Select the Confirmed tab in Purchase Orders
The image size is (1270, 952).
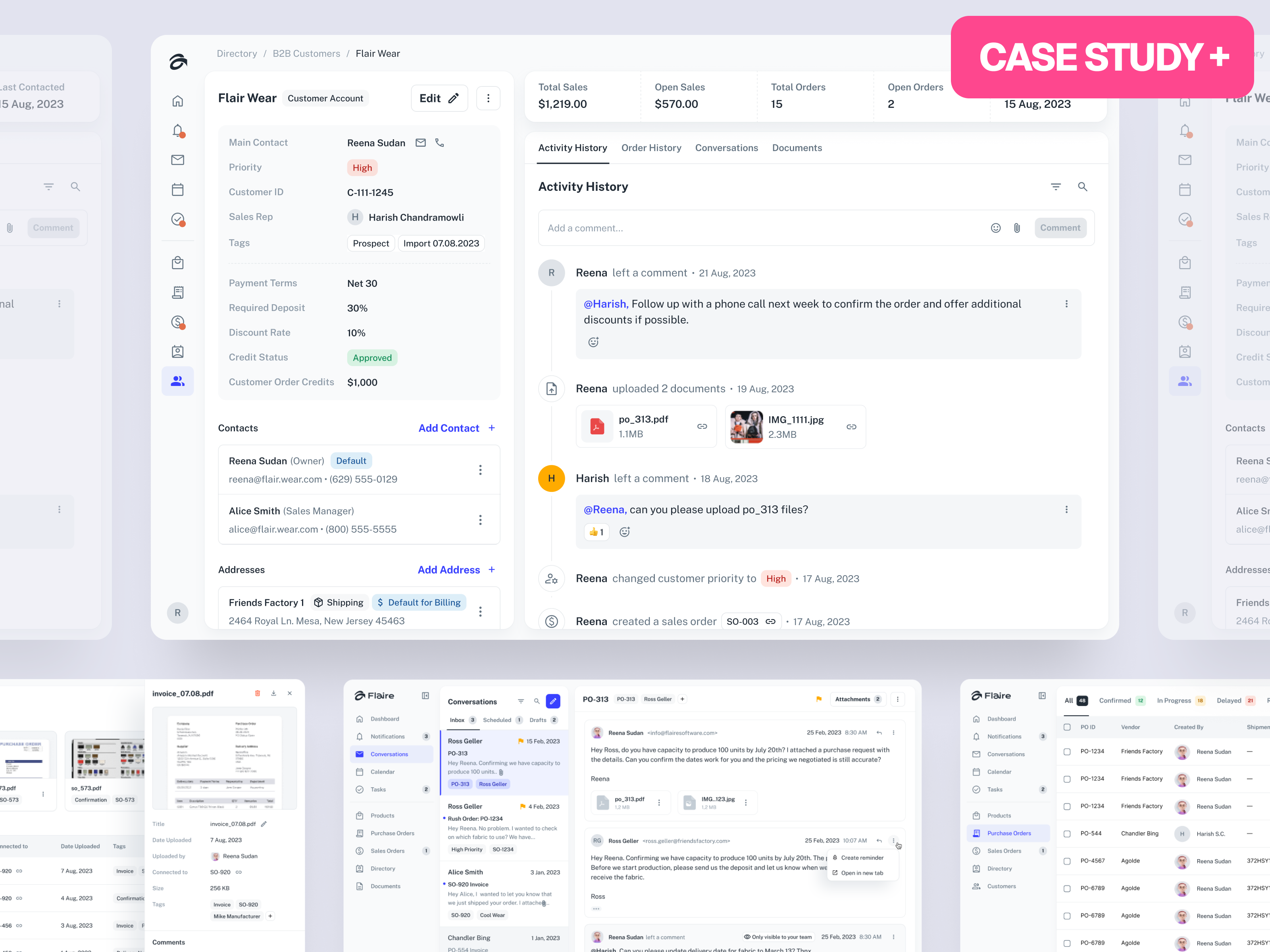pyautogui.click(x=1122, y=701)
